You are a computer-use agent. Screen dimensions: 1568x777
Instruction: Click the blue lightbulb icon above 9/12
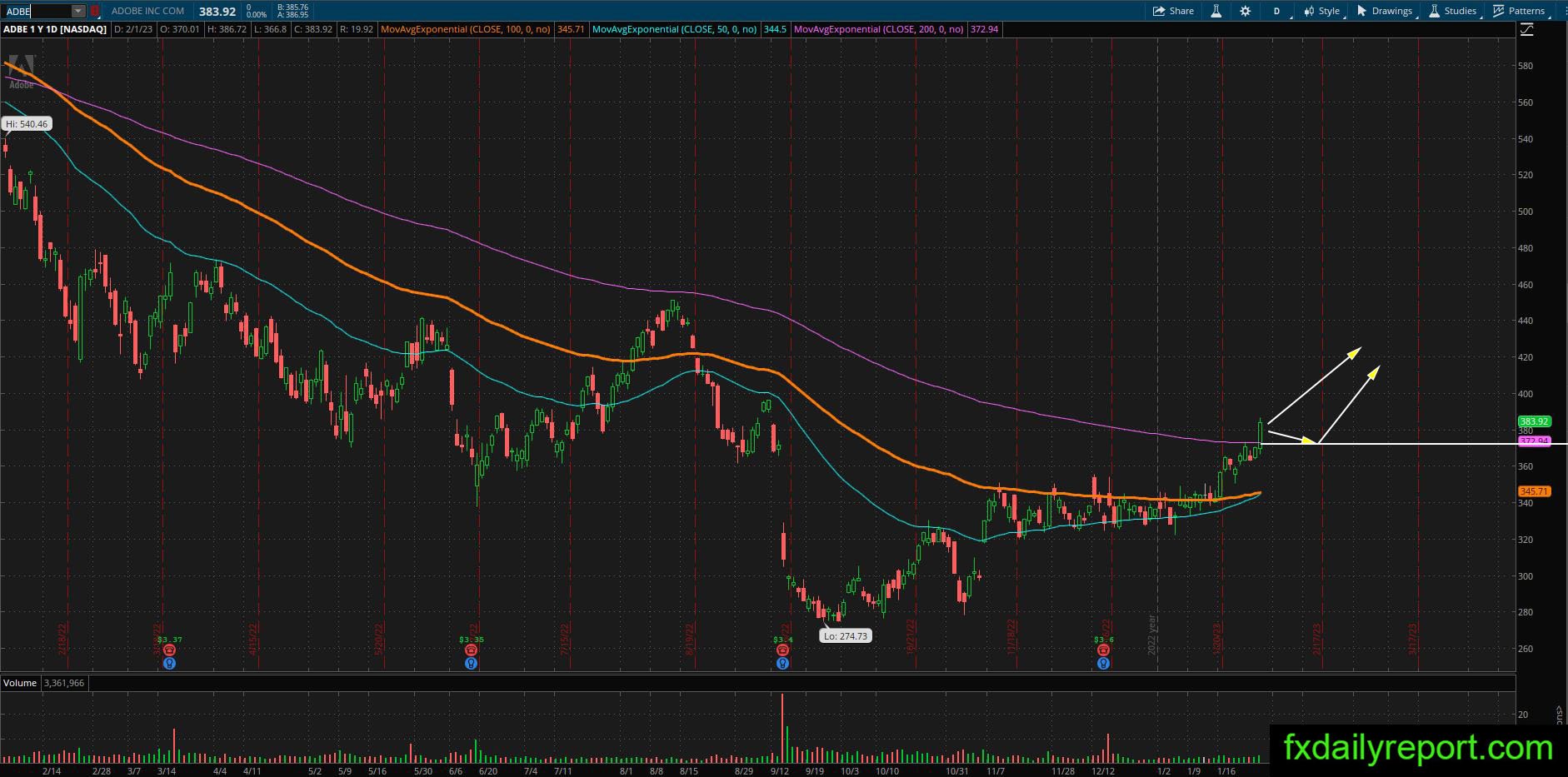click(x=783, y=664)
